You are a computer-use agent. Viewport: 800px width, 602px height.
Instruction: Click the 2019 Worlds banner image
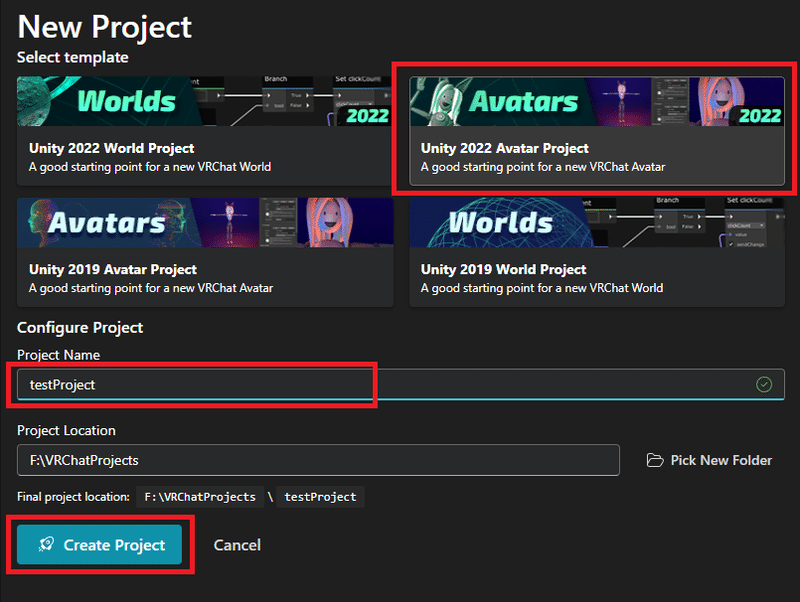coord(596,222)
